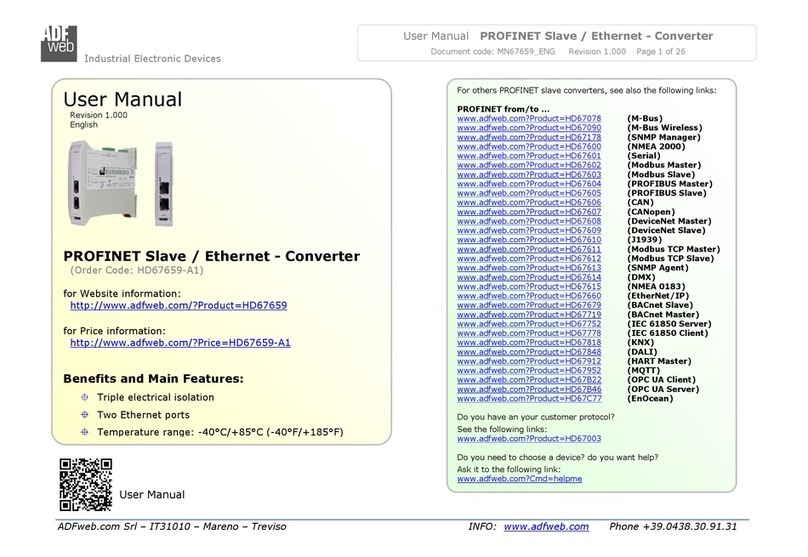
Task: Click the bullet icon beside Two Ethernet ports
Action: point(85,415)
